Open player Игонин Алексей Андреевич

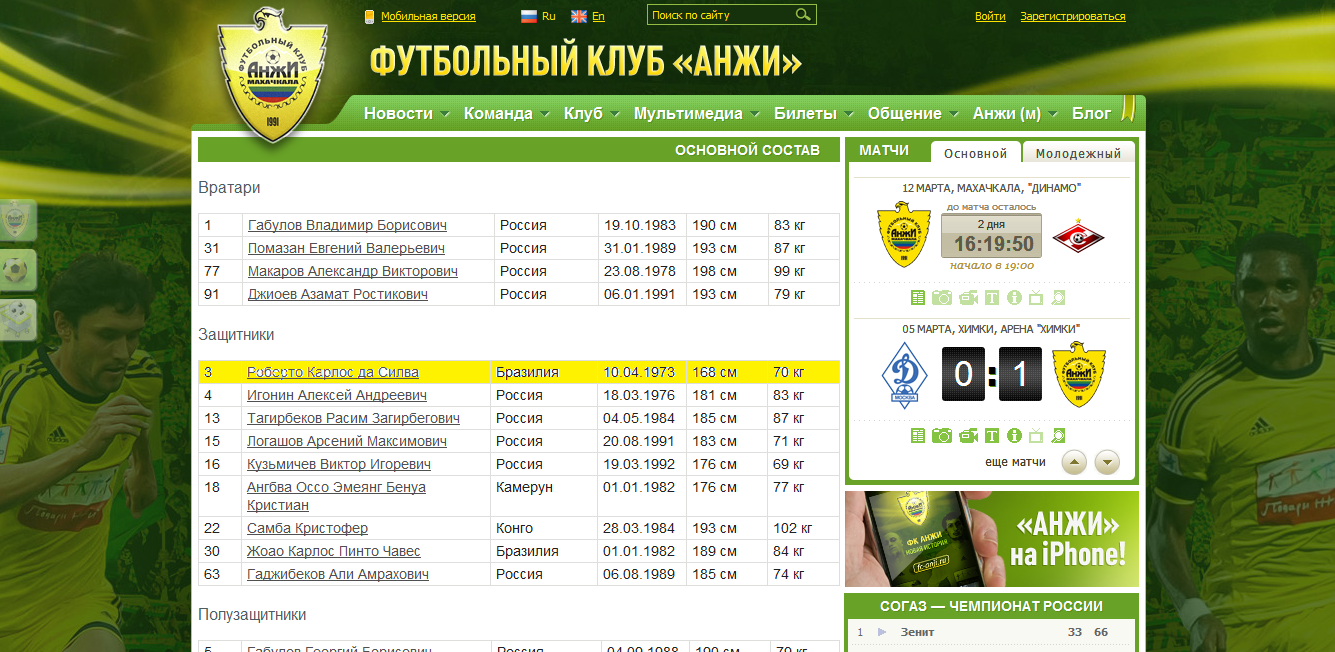coord(336,395)
